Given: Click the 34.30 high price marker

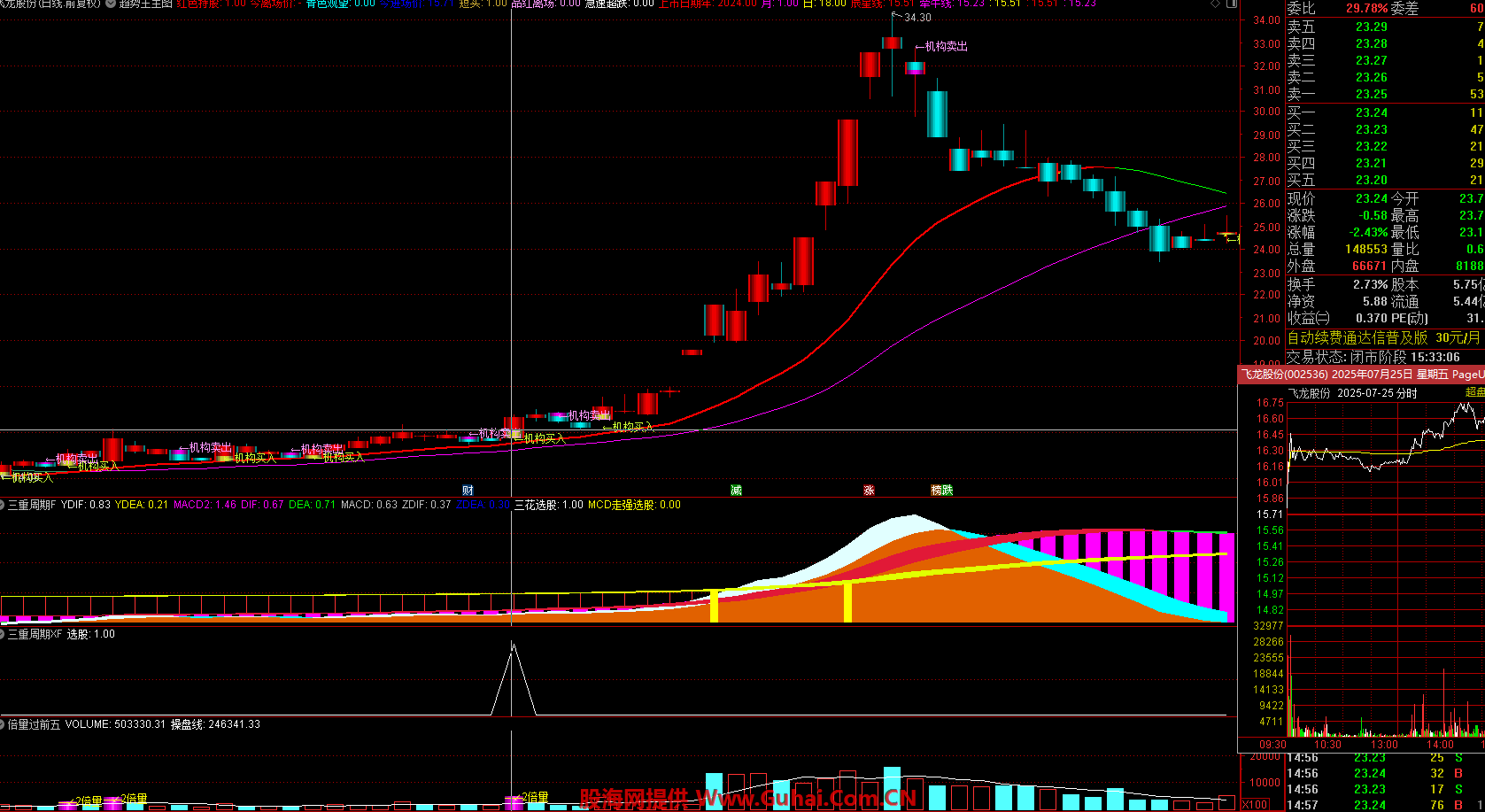Looking at the screenshot, I should pos(917,17).
